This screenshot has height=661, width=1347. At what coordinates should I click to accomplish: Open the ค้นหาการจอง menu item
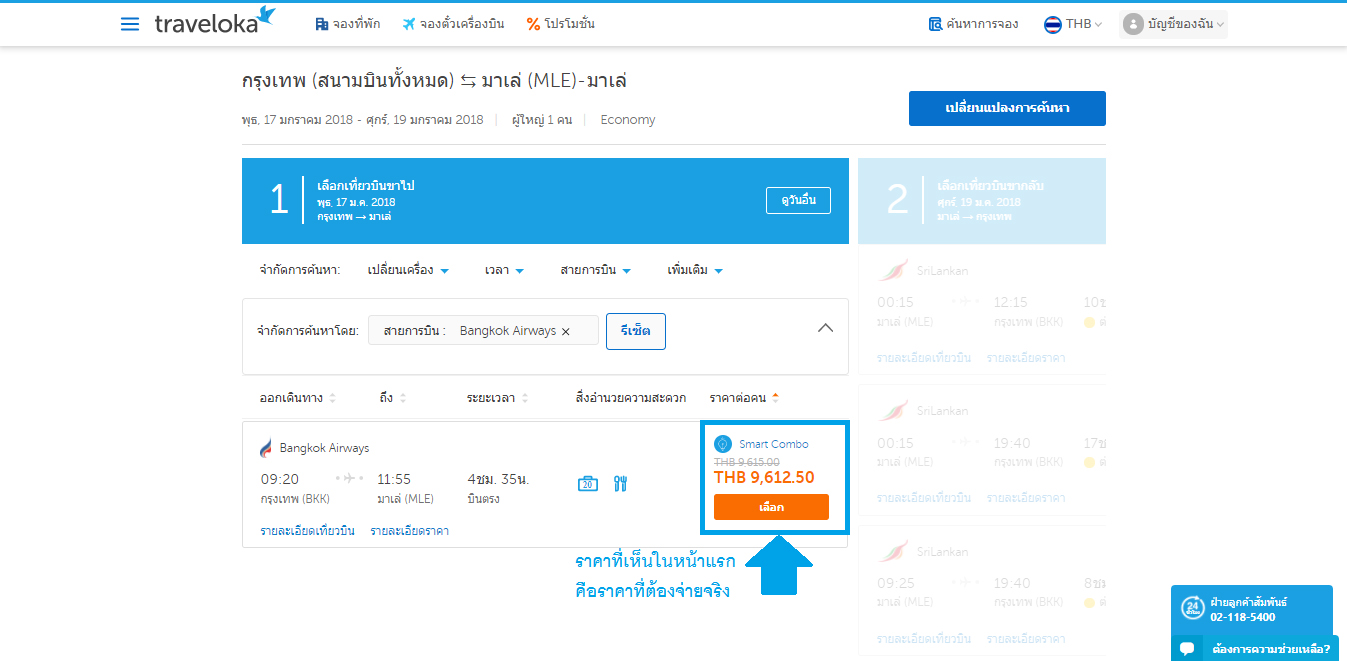973,24
